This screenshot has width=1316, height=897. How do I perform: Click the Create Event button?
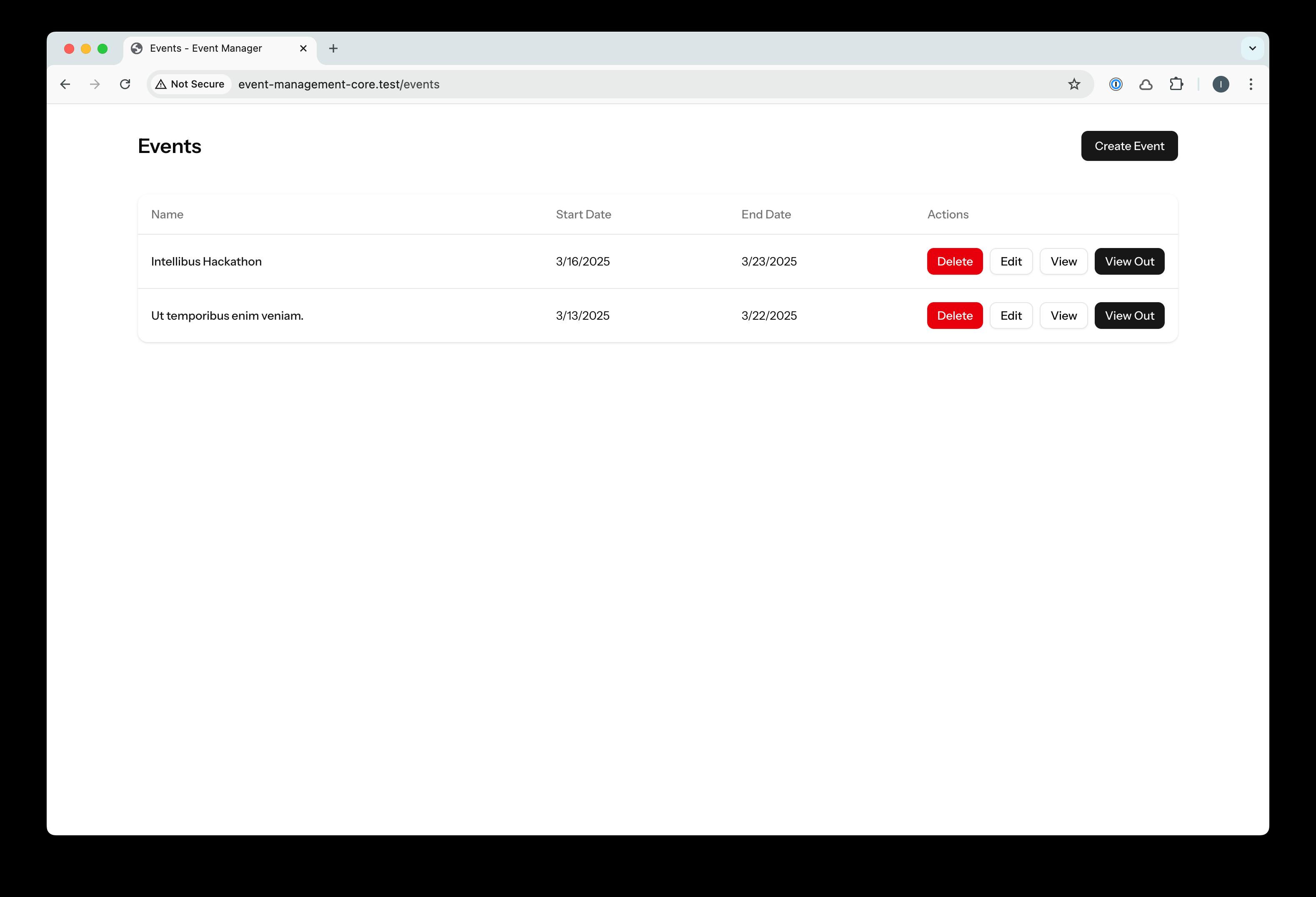click(x=1128, y=146)
